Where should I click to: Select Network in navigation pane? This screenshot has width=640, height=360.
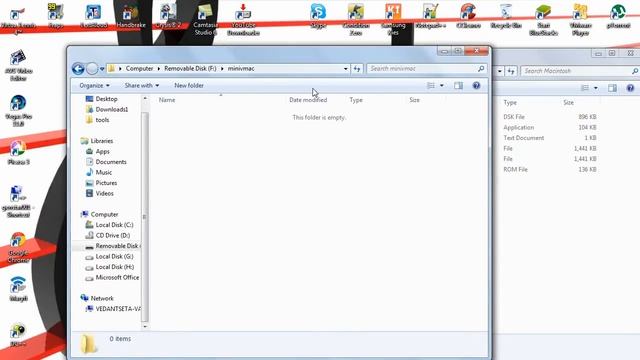point(97,298)
